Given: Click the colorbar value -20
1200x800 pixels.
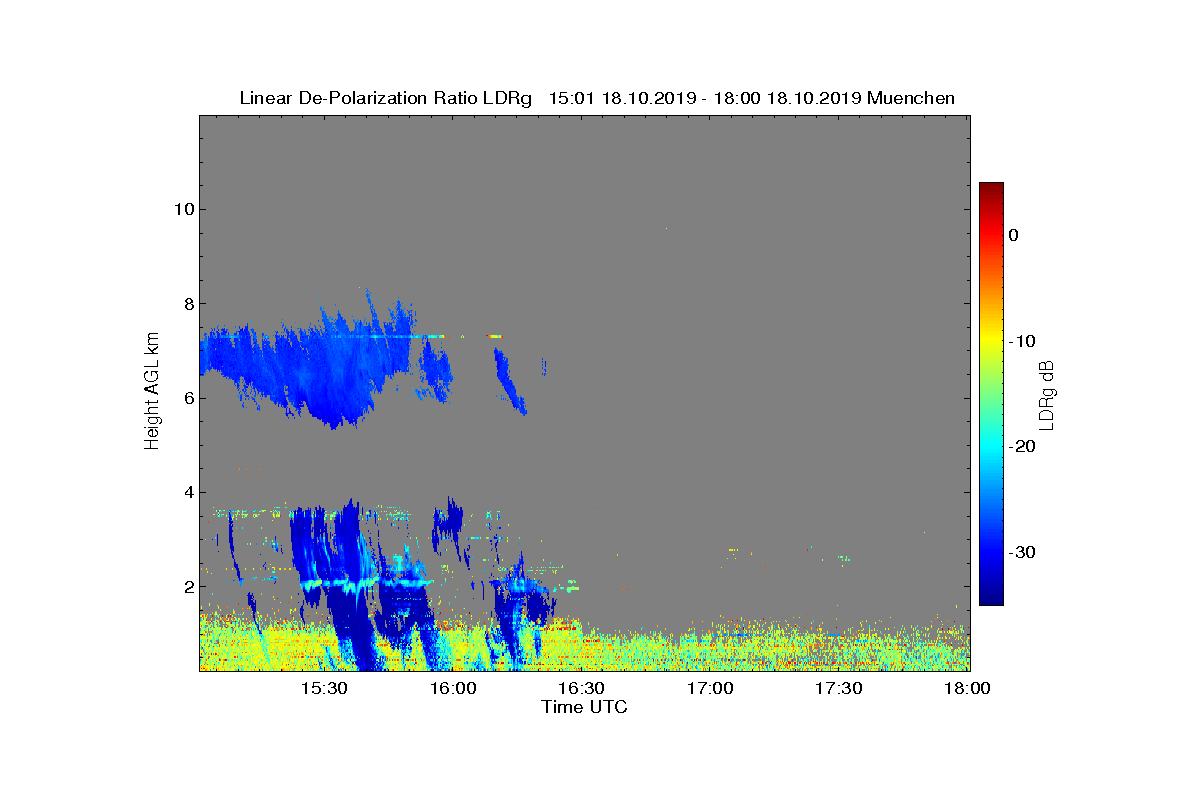Looking at the screenshot, I should 1021,446.
